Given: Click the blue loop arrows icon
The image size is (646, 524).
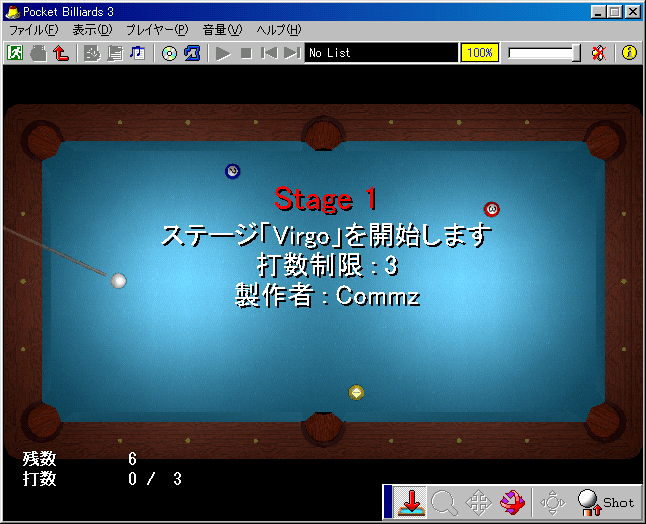Looking at the screenshot, I should pyautogui.click(x=192, y=53).
